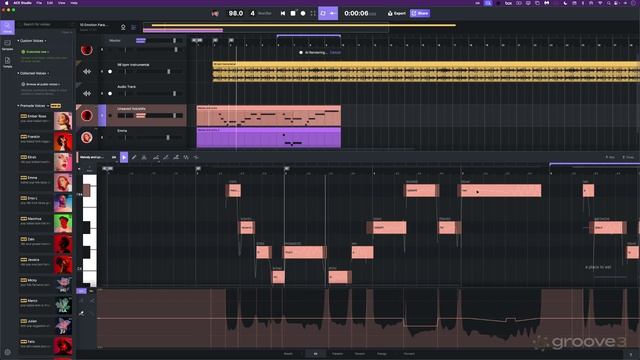Viewport: 640px width, 360px height.
Task: Click the add track icon beside the project name
Action: (123, 27)
